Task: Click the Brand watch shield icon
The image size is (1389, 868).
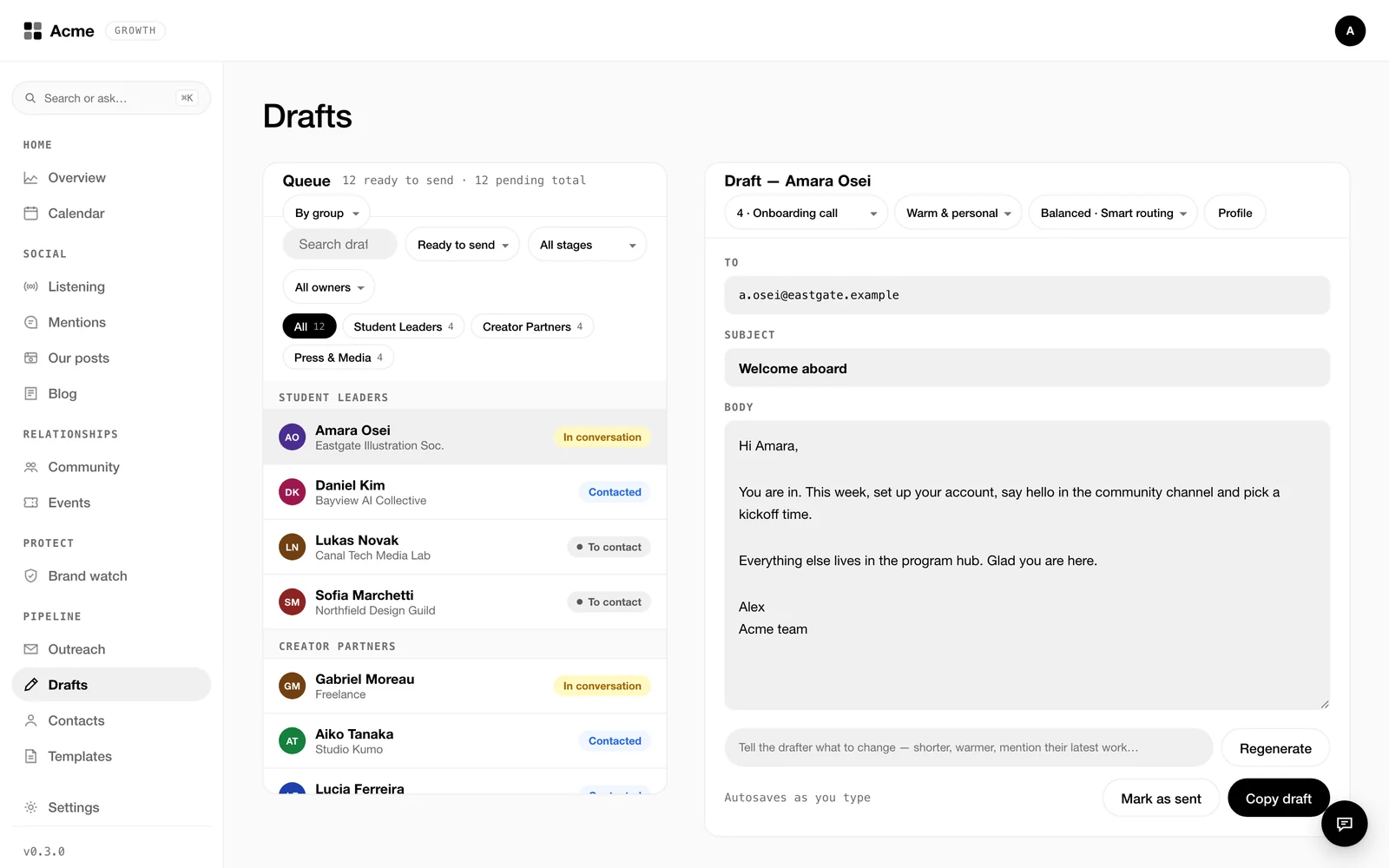Action: (x=31, y=575)
